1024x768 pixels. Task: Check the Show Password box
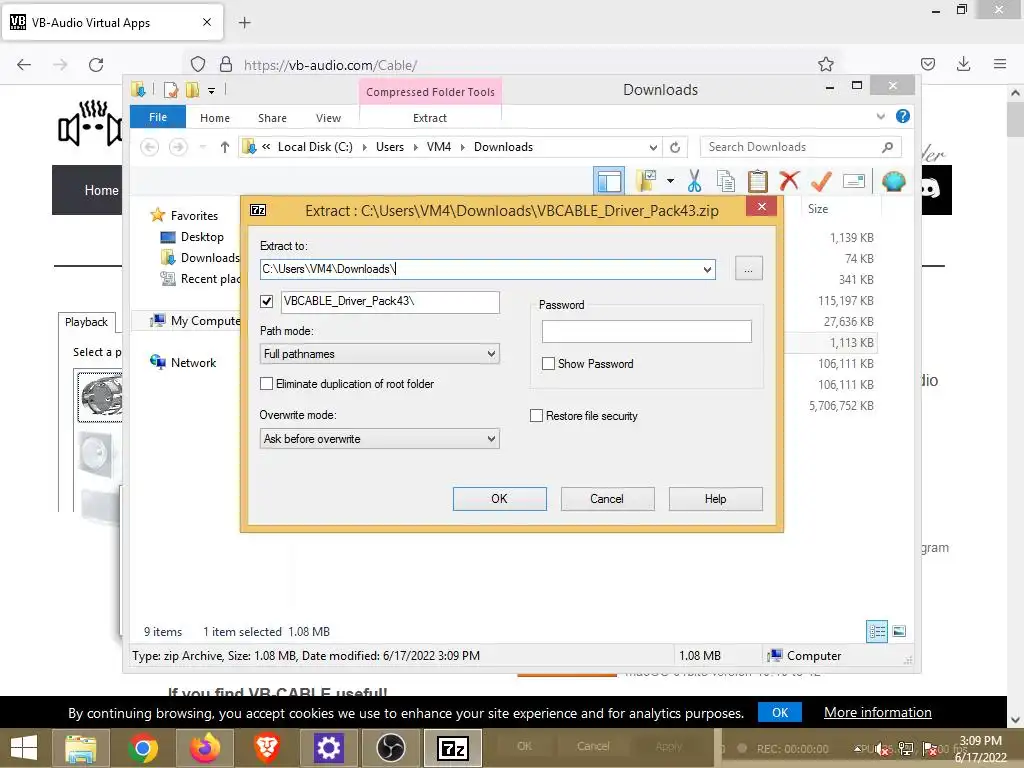(549, 364)
